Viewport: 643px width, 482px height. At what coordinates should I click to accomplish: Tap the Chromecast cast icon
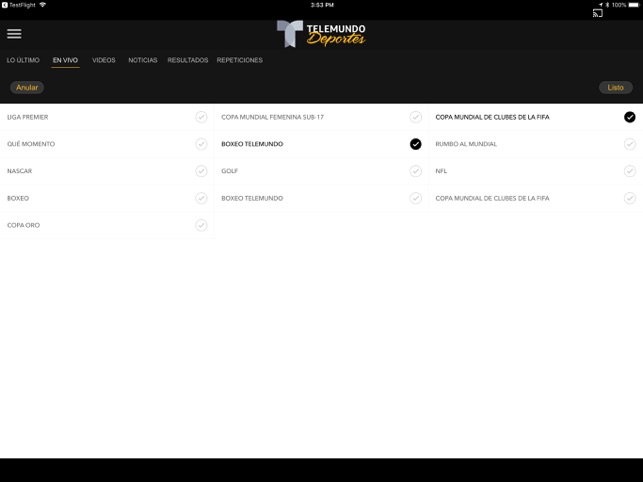[597, 13]
